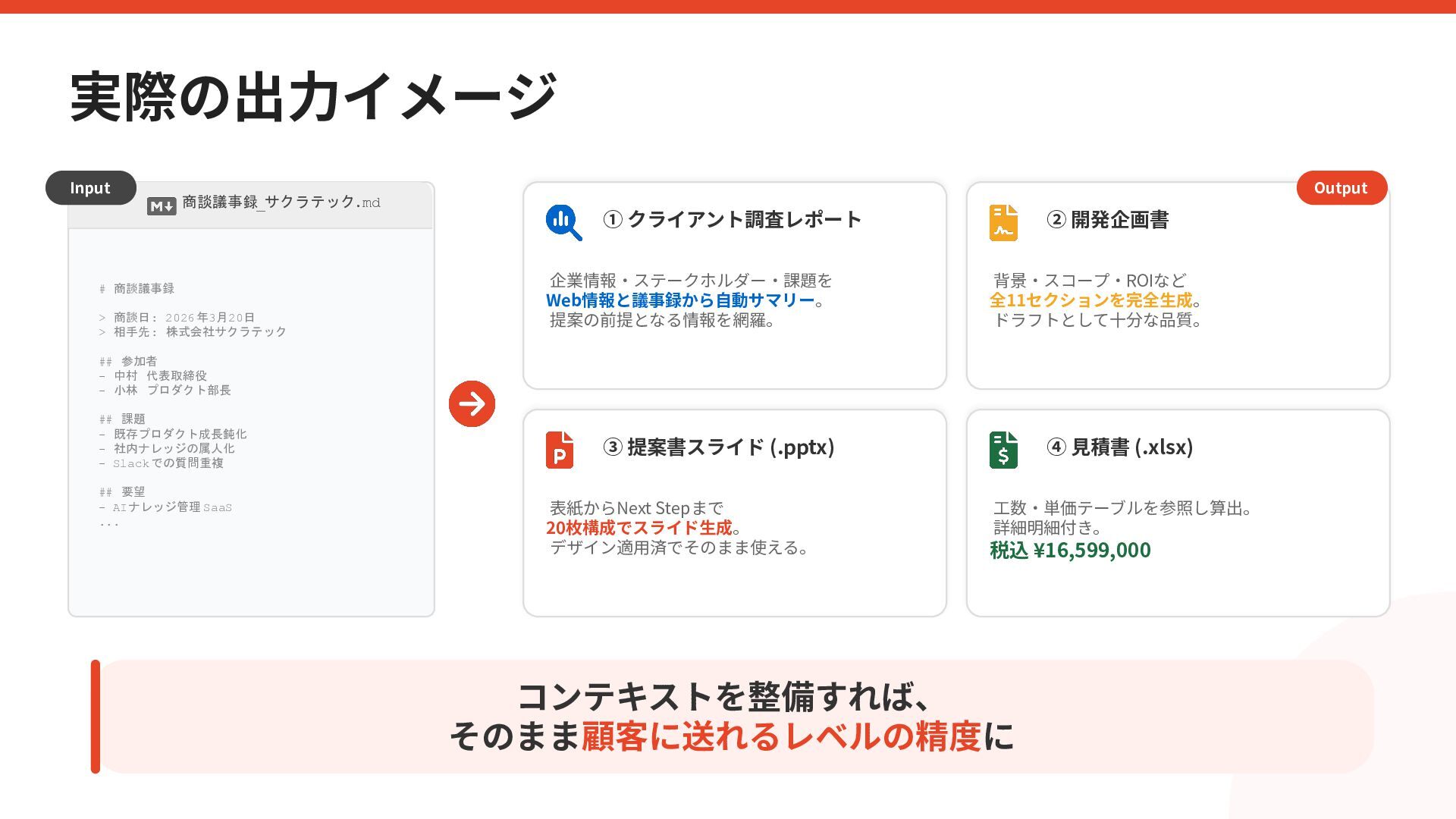Viewport: 1456px width, 819px height.
Task: Click the 実際の出力イメージ slide title
Action: [313, 96]
